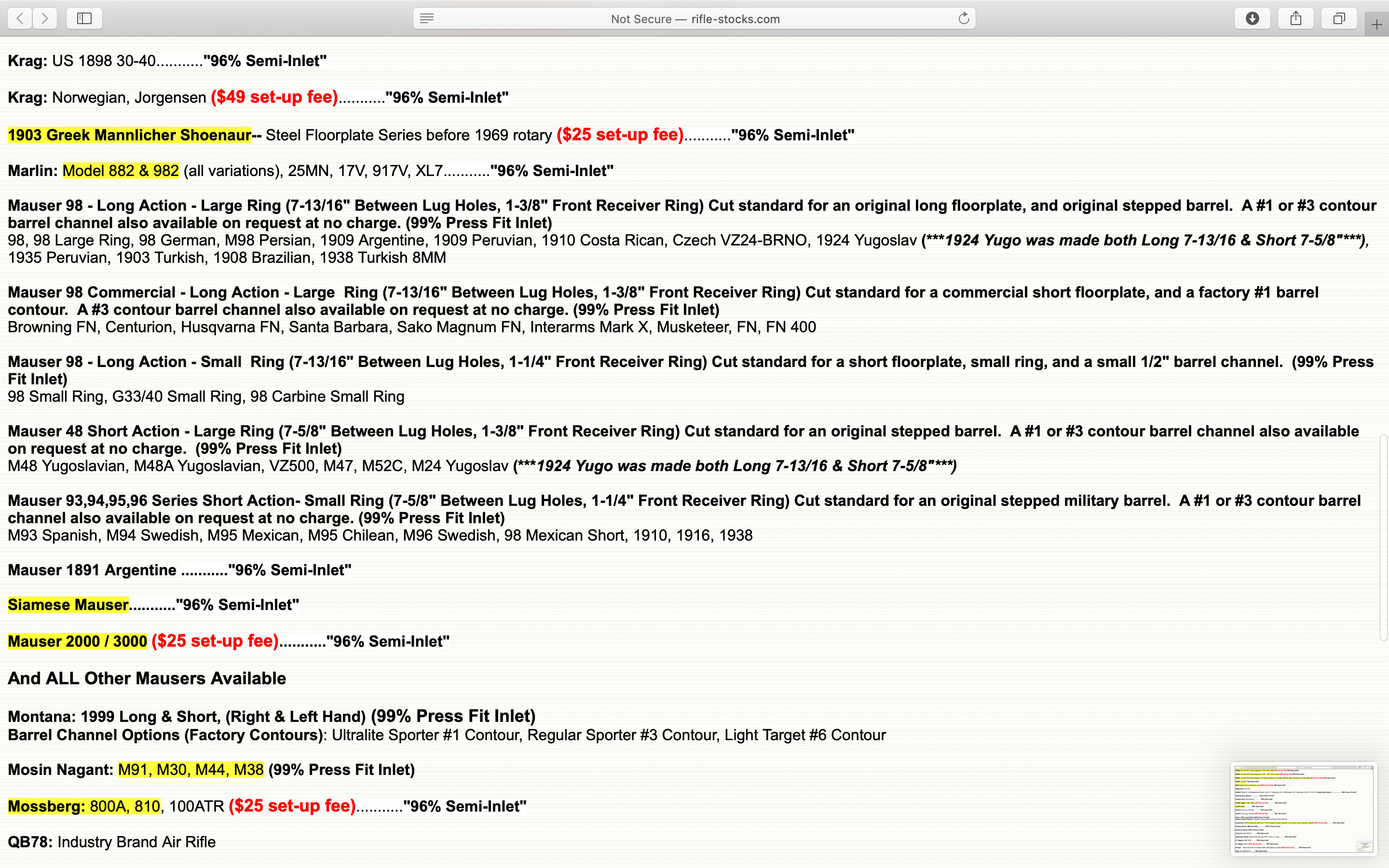
Task: Click the highlighted Siamese Mauser text
Action: (68, 605)
